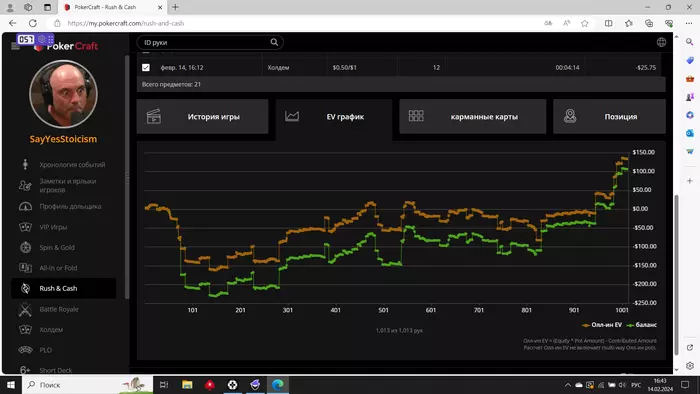This screenshot has width=700, height=394.
Task: Select the All-in or Fold sidebar icon
Action: click(25, 268)
